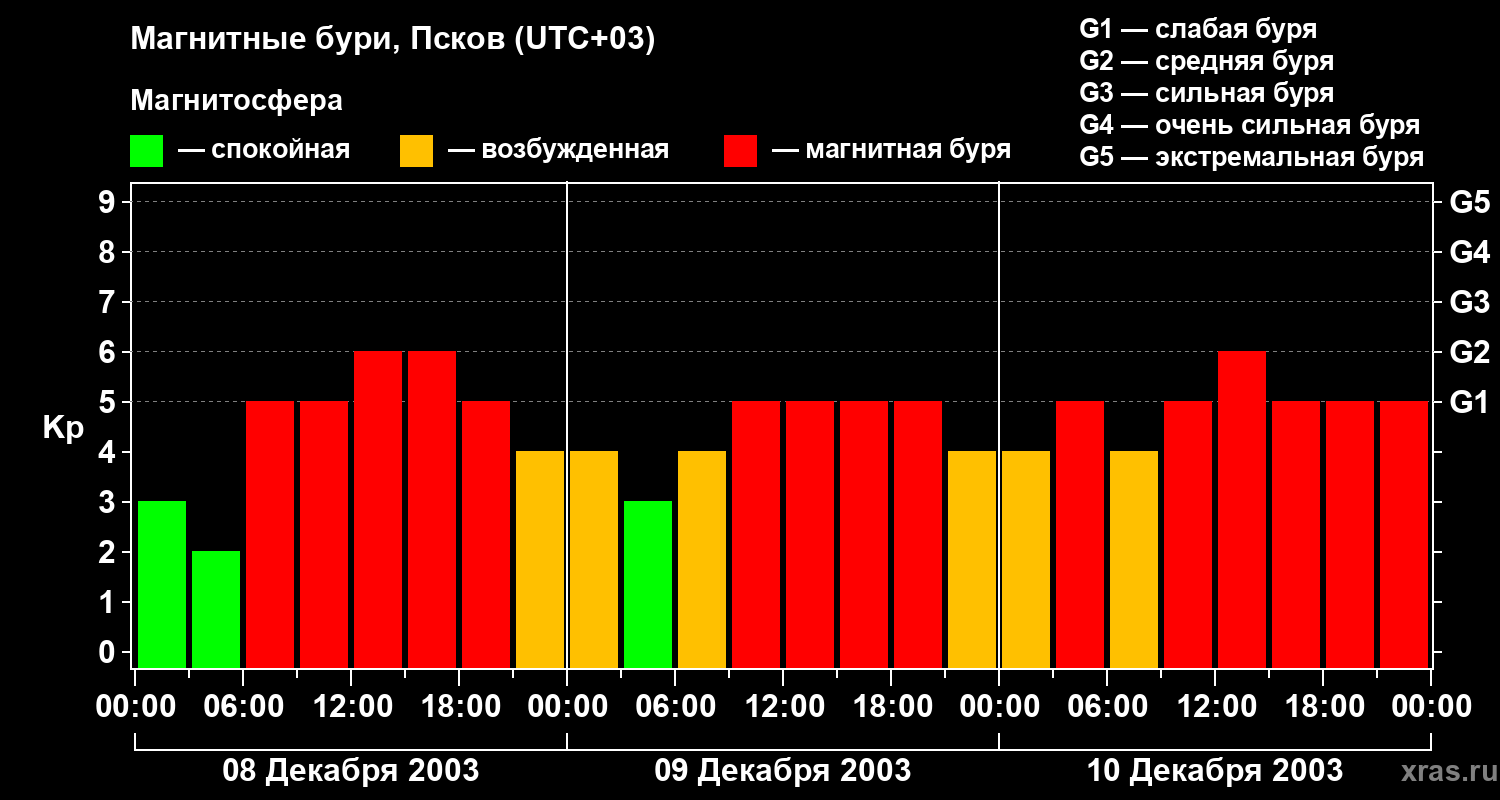Click 10 December 18:00–21:00 red bar

click(1350, 534)
